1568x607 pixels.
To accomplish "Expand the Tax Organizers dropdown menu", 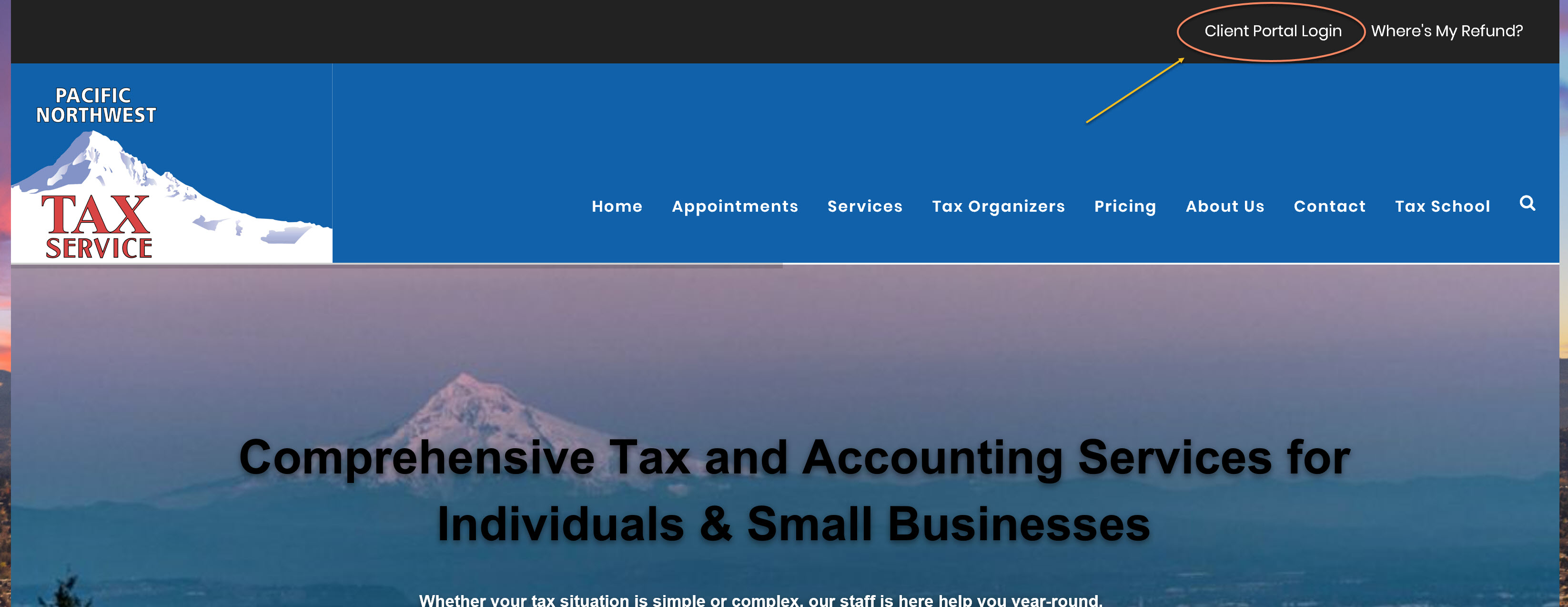I will (x=997, y=205).
